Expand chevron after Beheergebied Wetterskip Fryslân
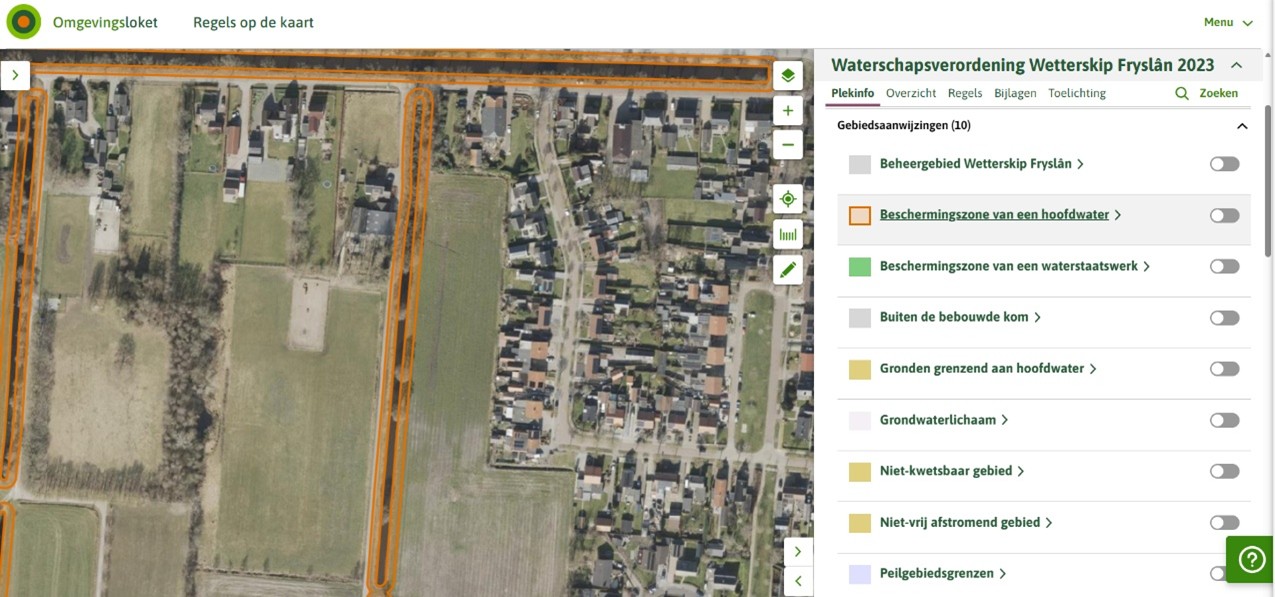 coord(1081,164)
